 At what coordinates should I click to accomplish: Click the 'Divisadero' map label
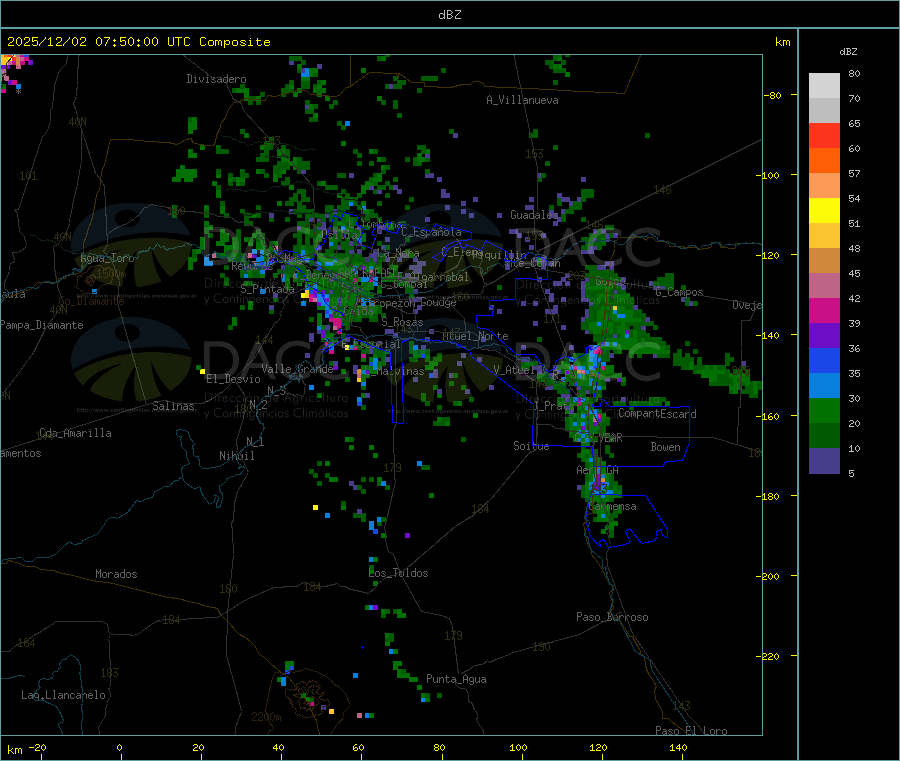[216, 79]
